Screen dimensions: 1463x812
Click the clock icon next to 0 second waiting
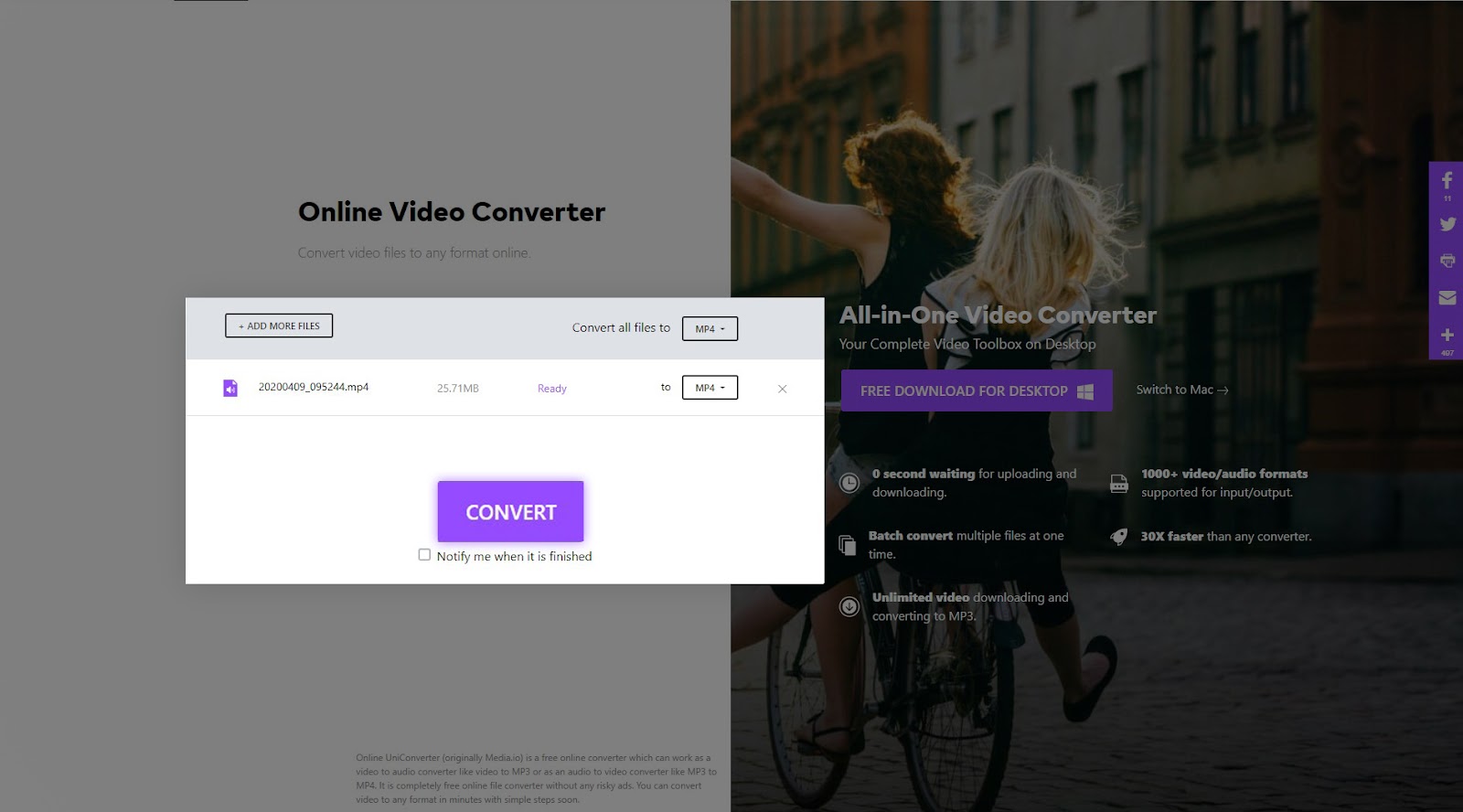[x=849, y=483]
